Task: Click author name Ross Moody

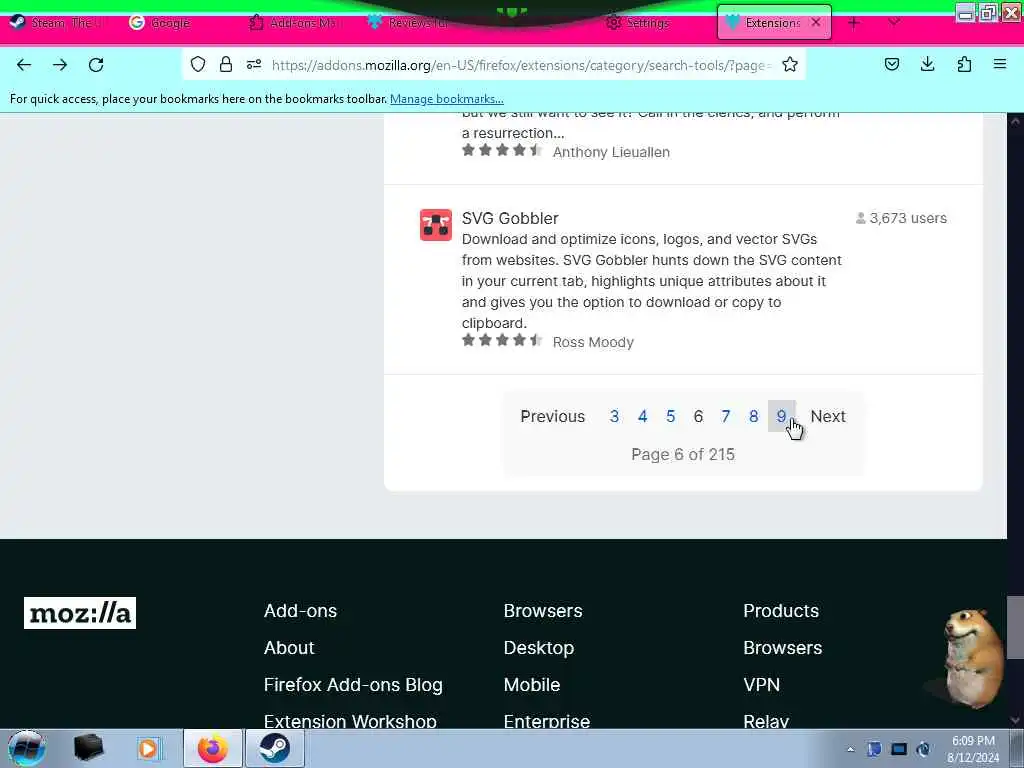Action: [593, 342]
